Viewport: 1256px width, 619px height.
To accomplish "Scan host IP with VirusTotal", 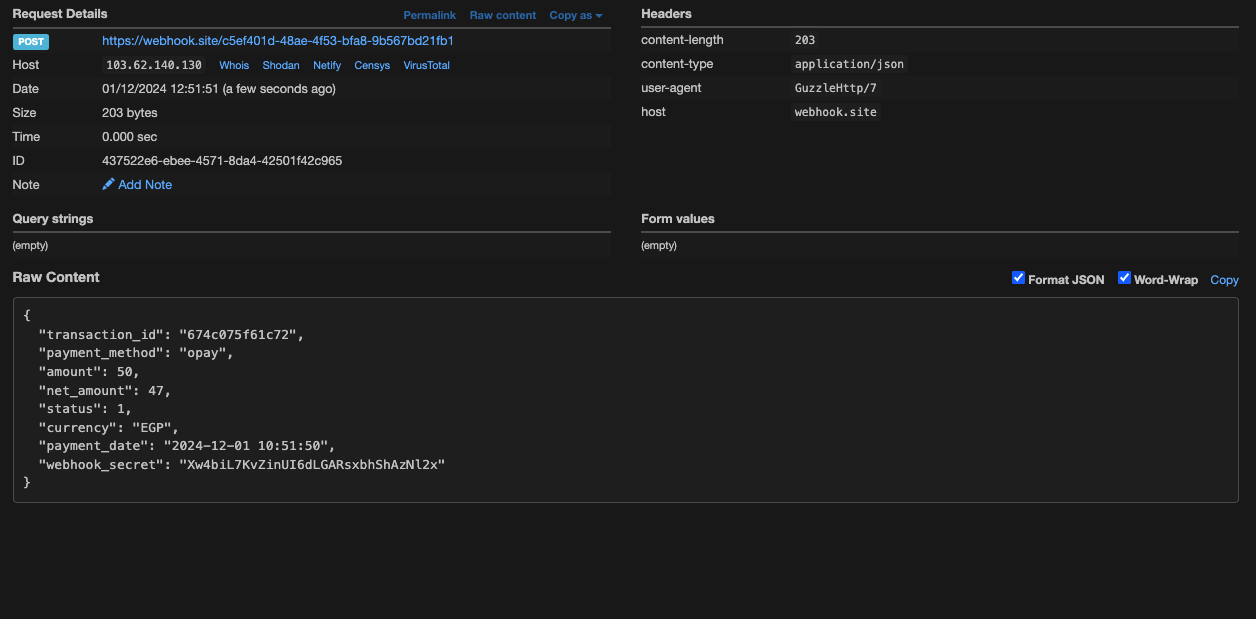I will 426,65.
